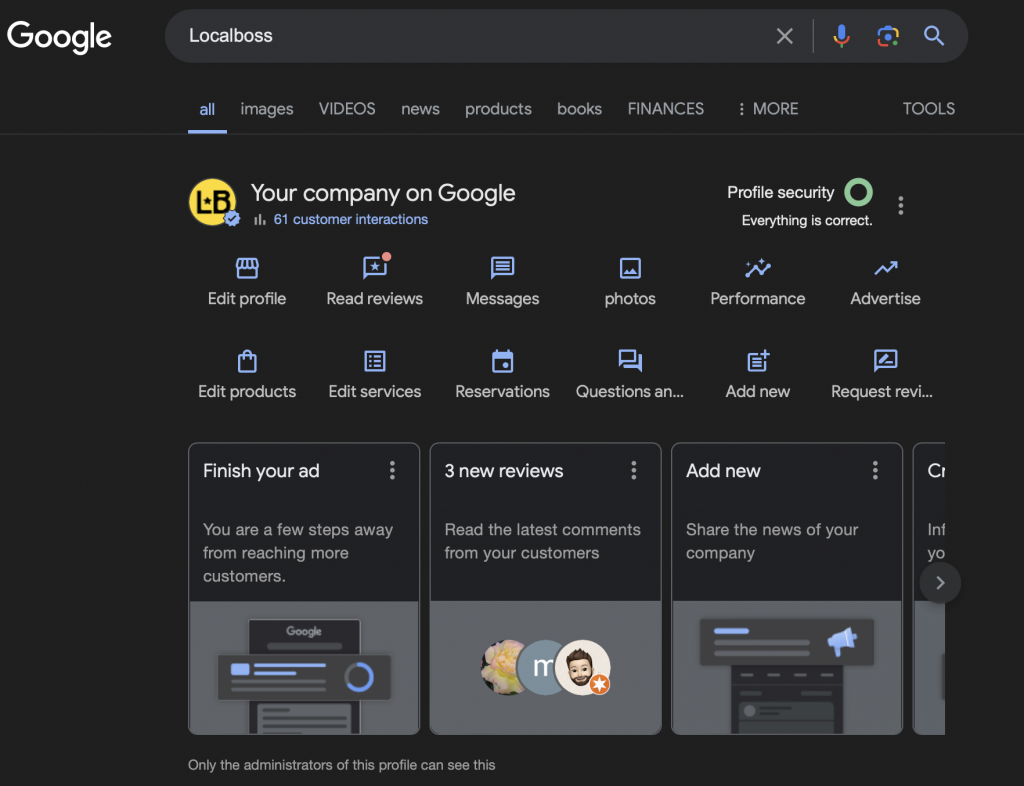Open Read reviews icon
1024x786 pixels.
tap(375, 267)
